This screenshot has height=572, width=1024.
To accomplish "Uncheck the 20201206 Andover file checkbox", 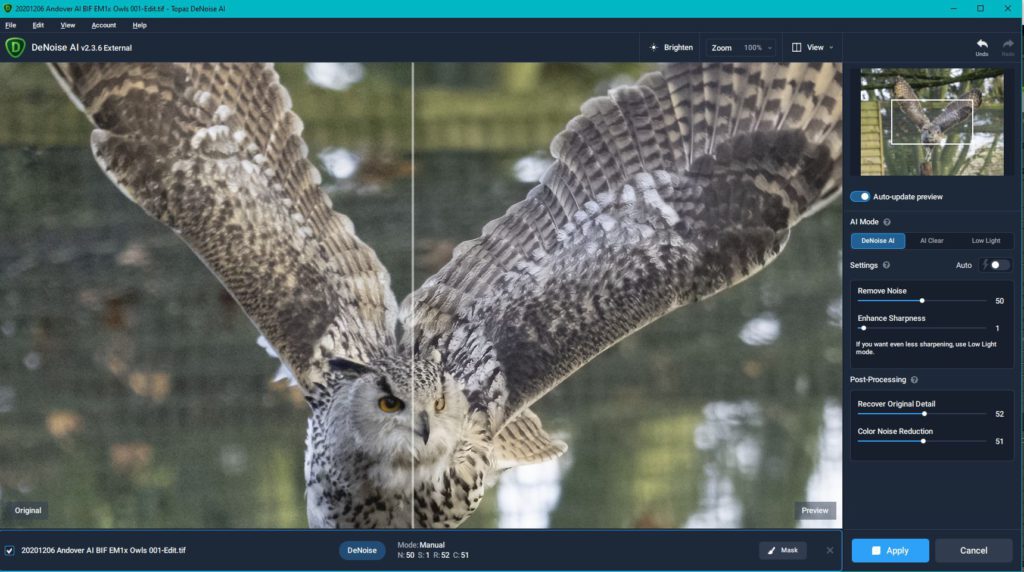I will click(x=9, y=550).
